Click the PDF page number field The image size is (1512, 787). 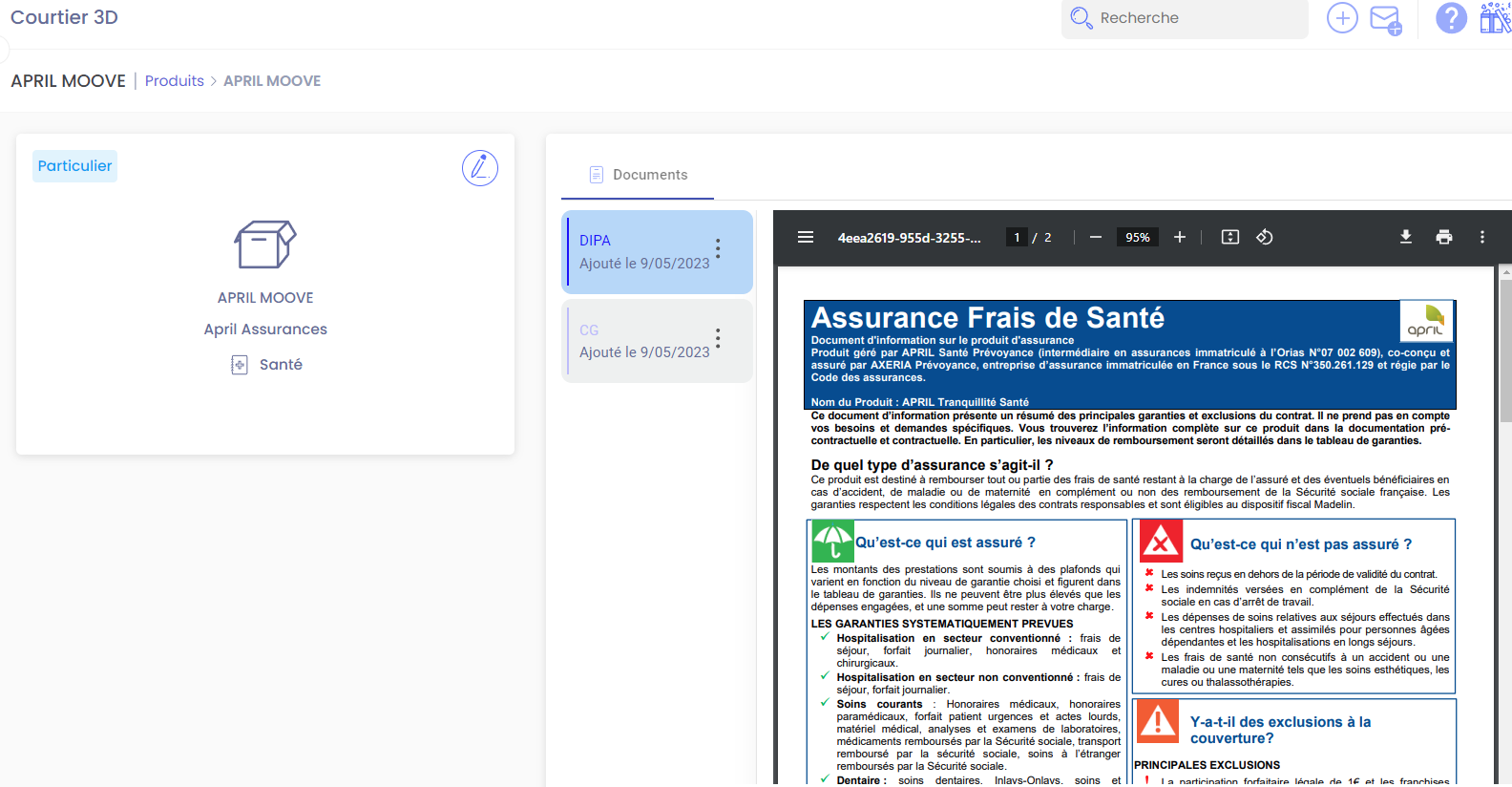(x=1018, y=237)
